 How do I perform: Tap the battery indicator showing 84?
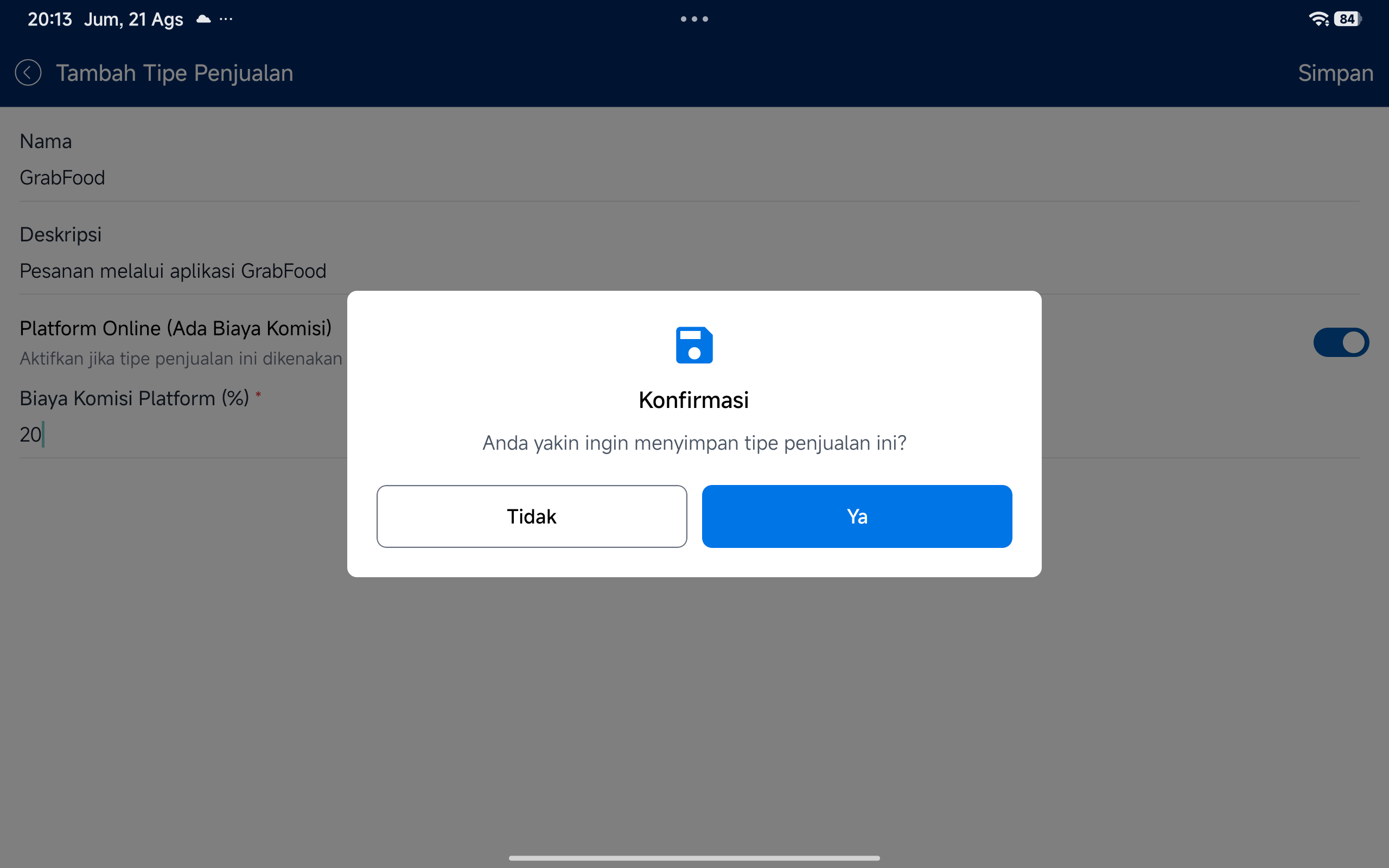pyautogui.click(x=1347, y=19)
